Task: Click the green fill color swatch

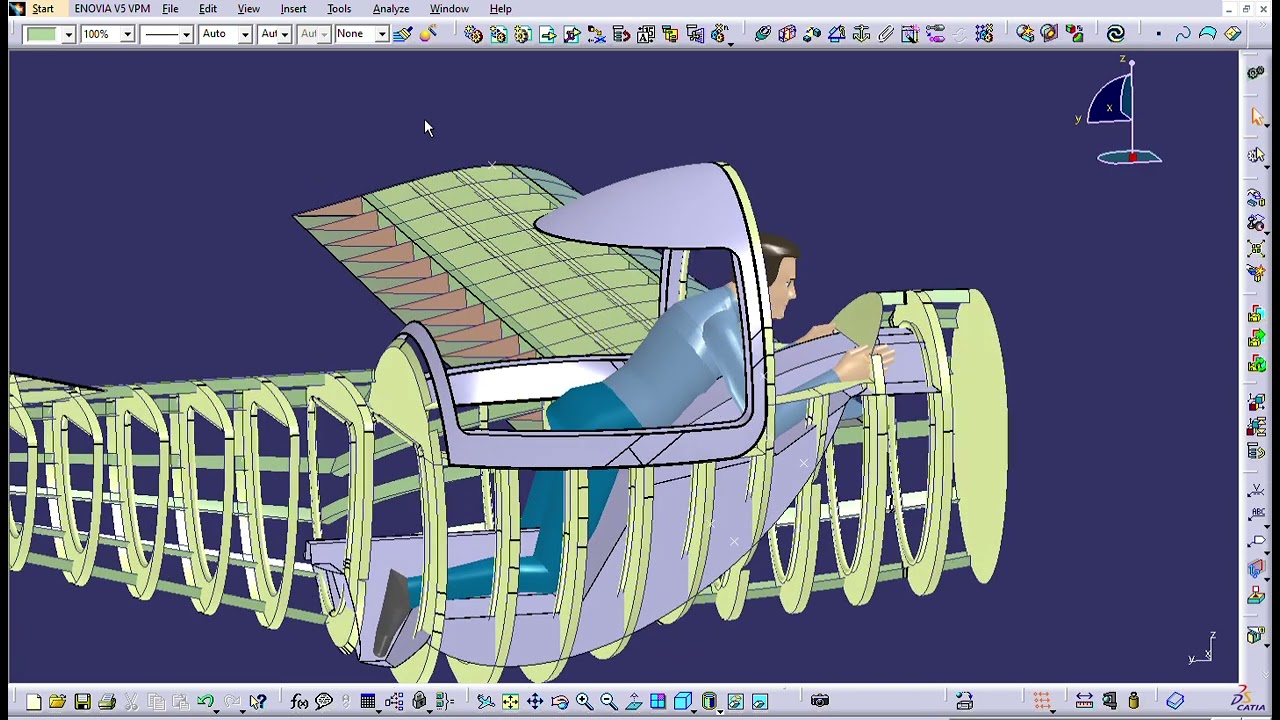Action: (42, 34)
